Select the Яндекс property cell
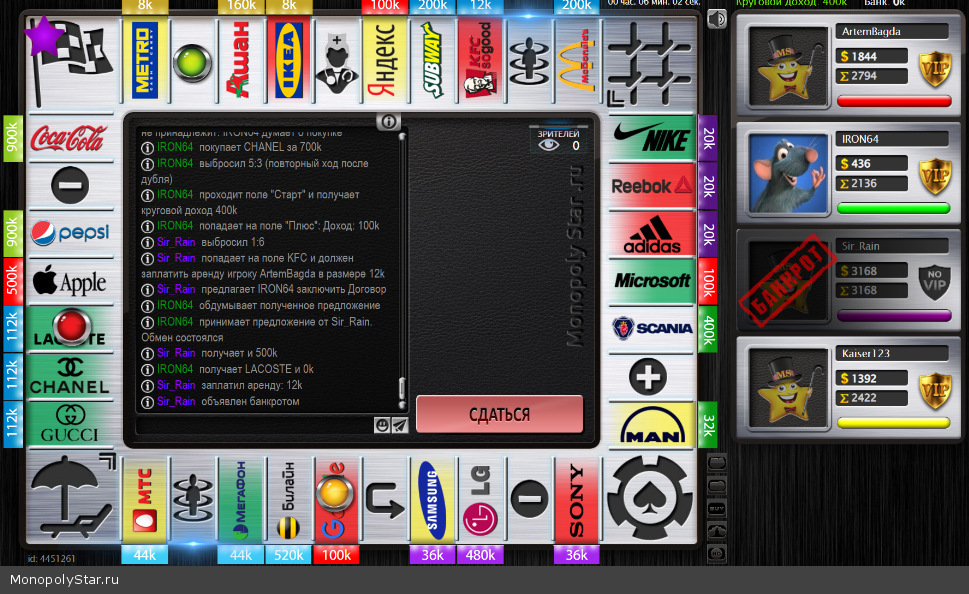The width and height of the screenshot is (969, 594). [385, 60]
